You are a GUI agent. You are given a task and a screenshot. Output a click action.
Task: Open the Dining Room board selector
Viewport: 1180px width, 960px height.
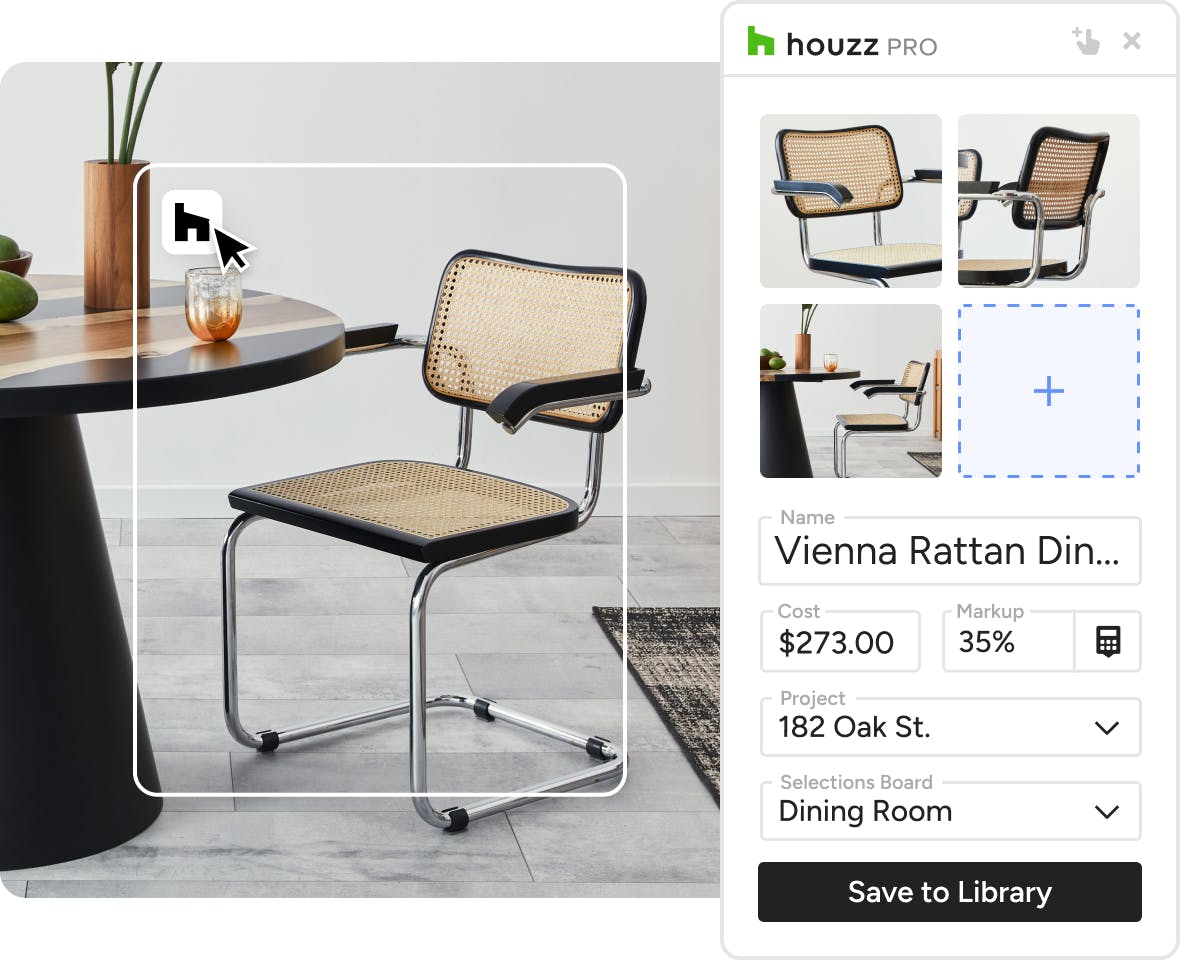click(x=950, y=811)
